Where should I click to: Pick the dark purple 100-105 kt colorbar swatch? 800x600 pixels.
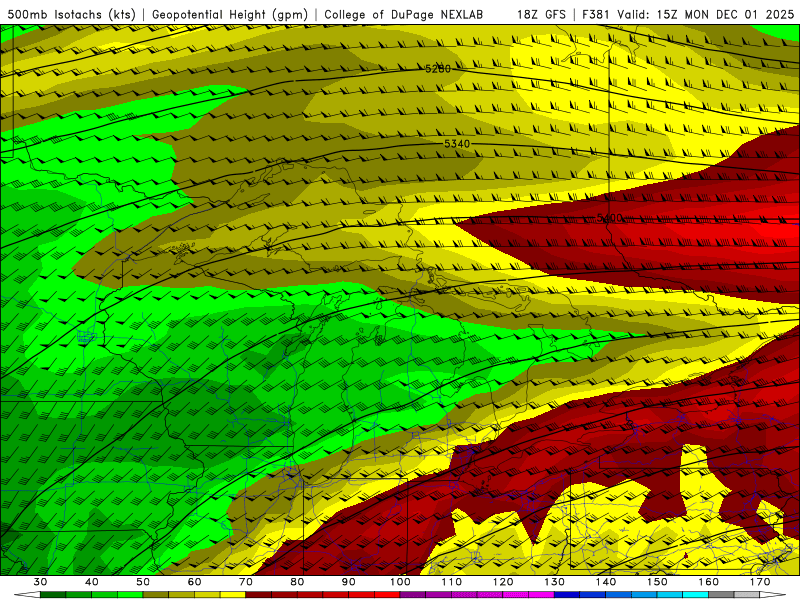coord(413,595)
